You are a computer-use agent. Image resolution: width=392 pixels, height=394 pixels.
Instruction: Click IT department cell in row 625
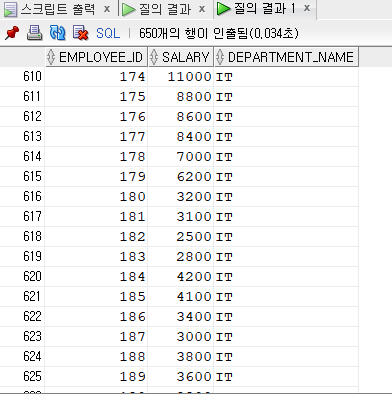coord(286,377)
